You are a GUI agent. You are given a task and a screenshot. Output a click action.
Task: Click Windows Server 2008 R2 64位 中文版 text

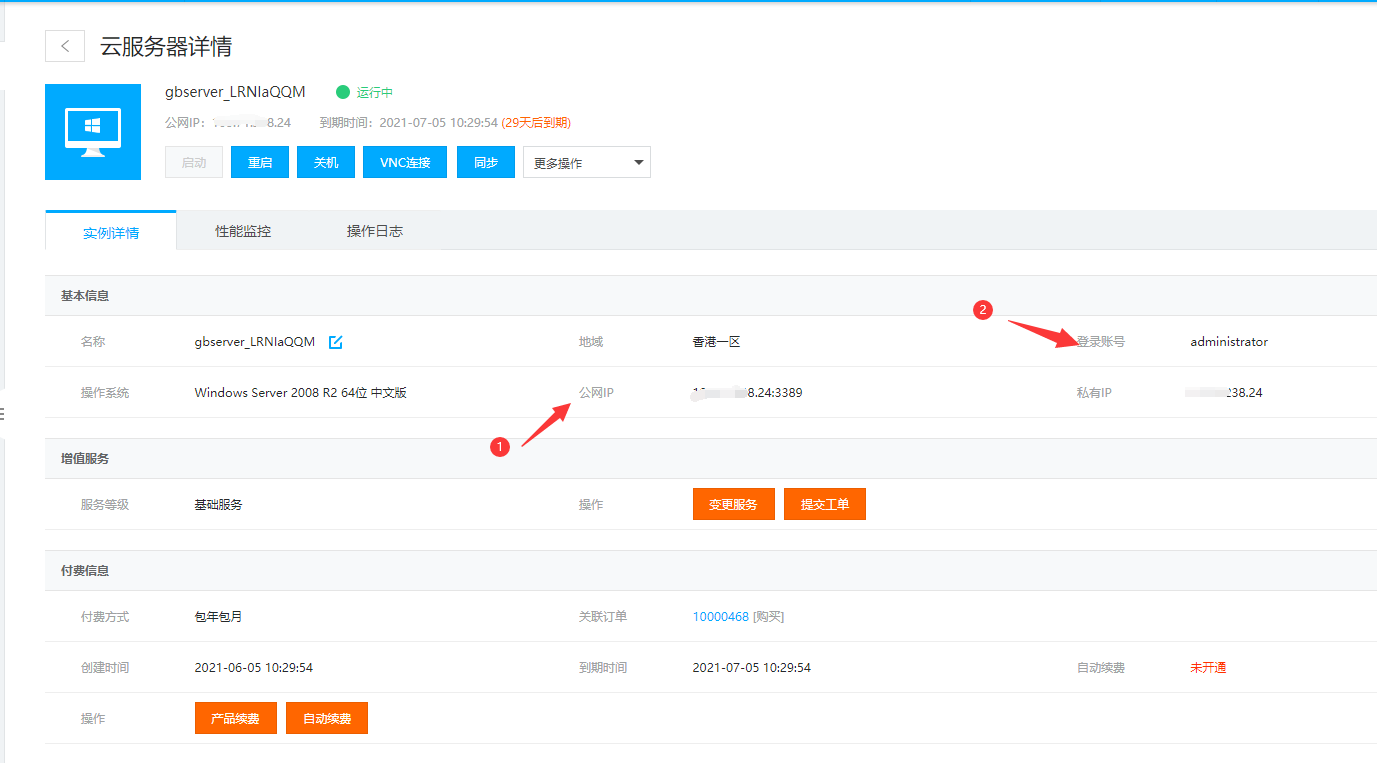[x=301, y=393]
